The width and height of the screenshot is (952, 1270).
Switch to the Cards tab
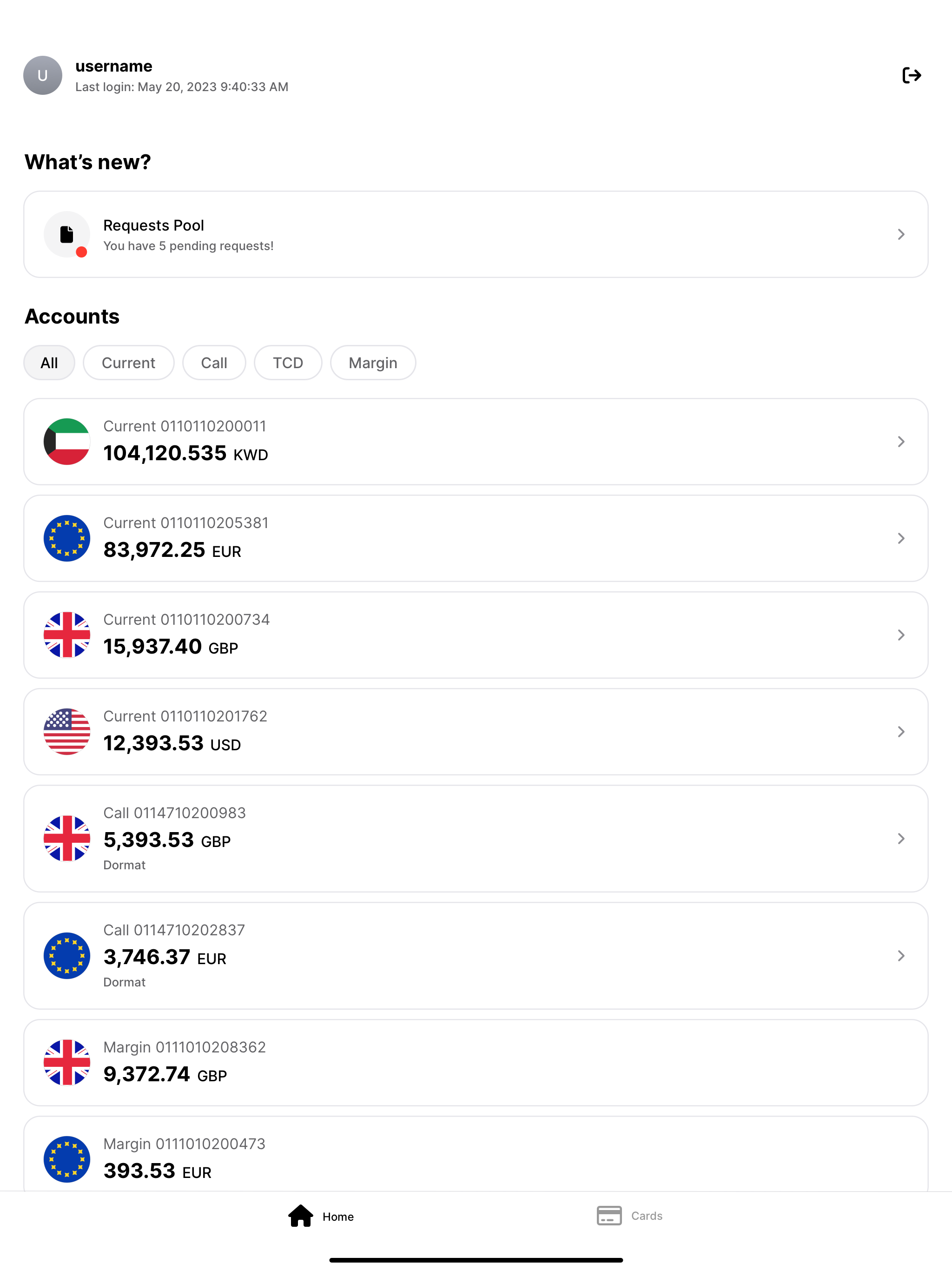pos(629,1216)
